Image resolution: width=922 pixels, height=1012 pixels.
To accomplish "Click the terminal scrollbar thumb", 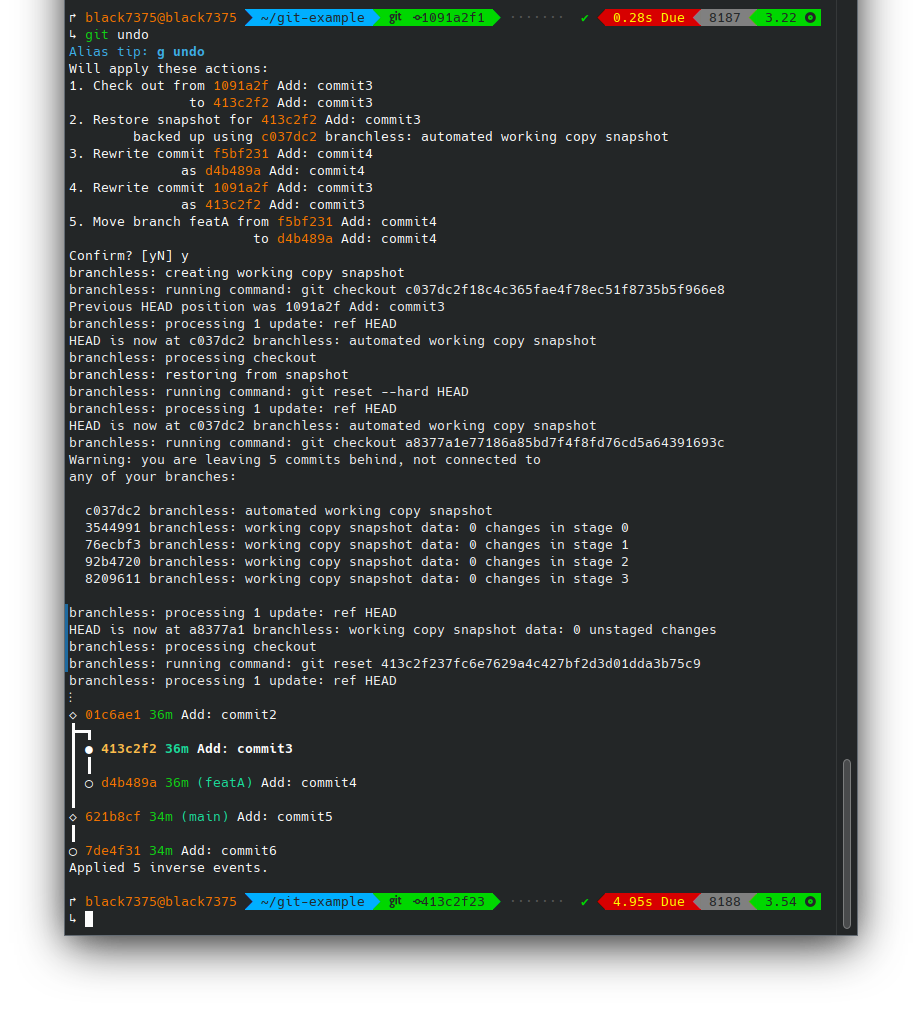I will [847, 844].
